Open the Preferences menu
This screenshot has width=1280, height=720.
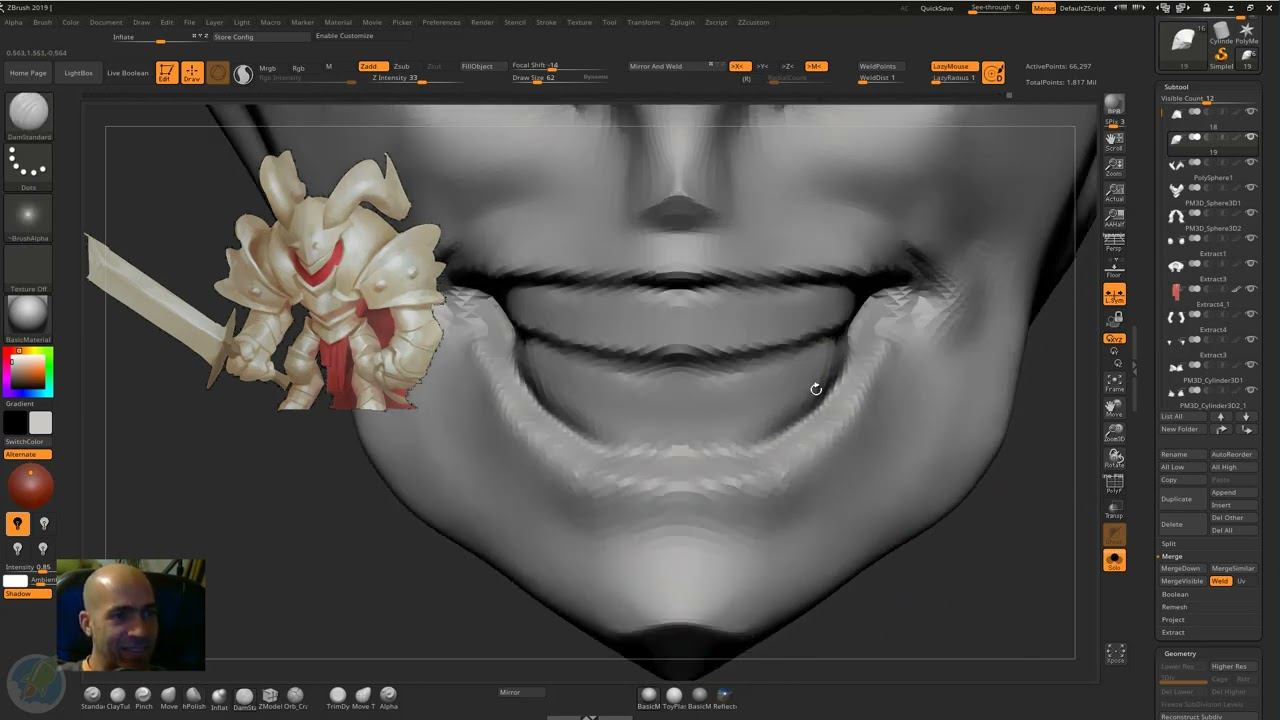pos(441,22)
